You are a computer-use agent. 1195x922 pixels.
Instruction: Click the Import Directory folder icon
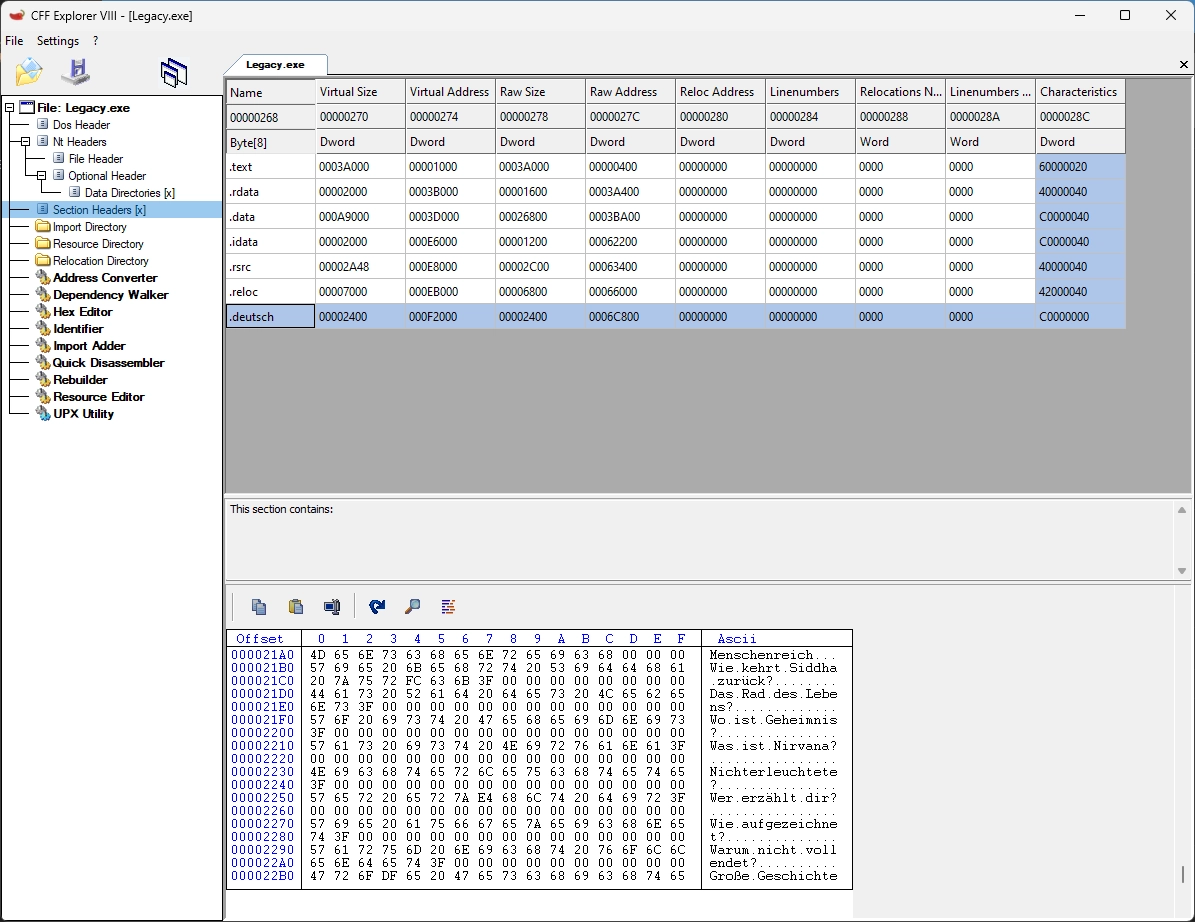(43, 226)
